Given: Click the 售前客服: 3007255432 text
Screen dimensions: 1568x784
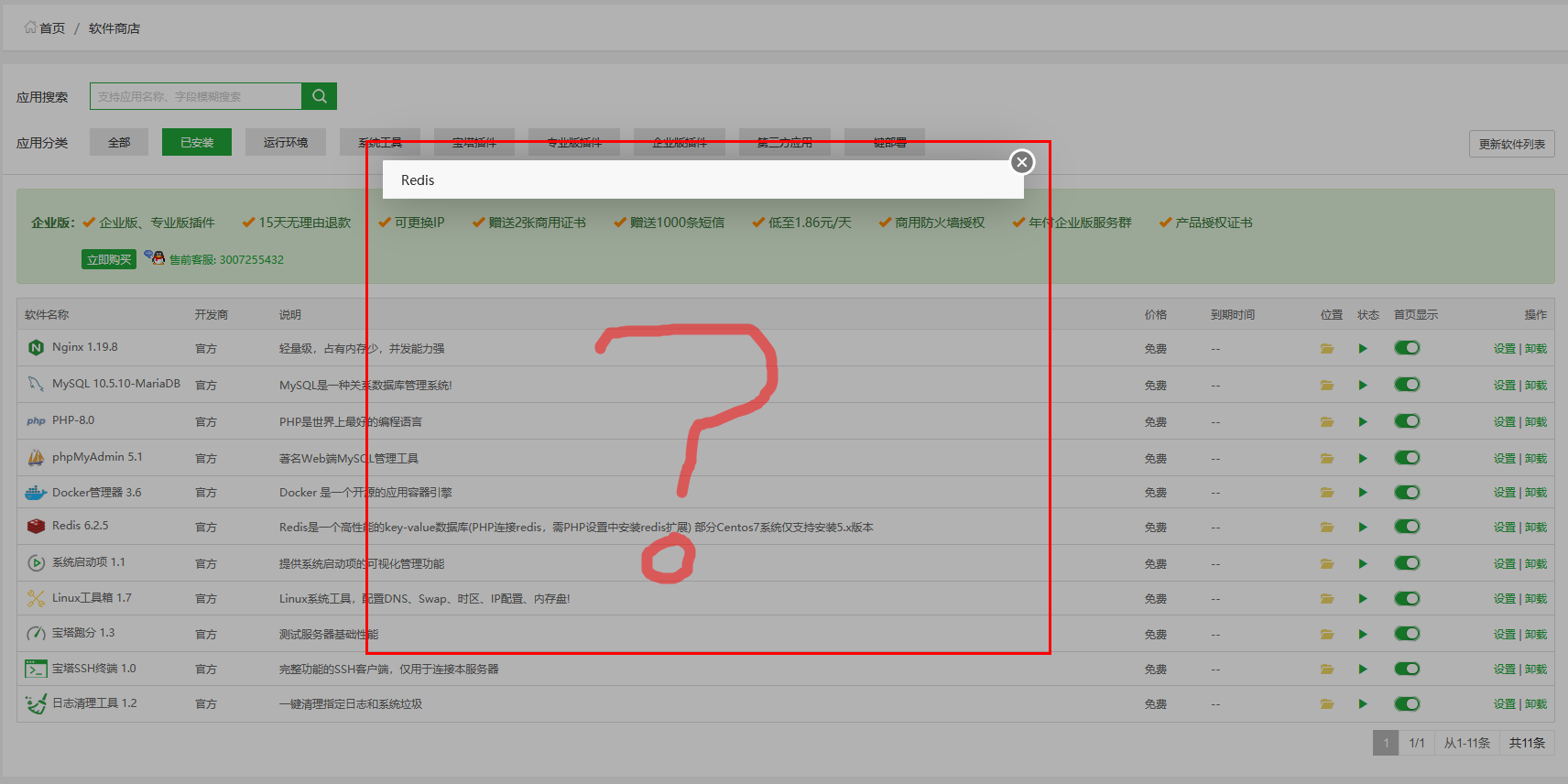Looking at the screenshot, I should pos(226,260).
